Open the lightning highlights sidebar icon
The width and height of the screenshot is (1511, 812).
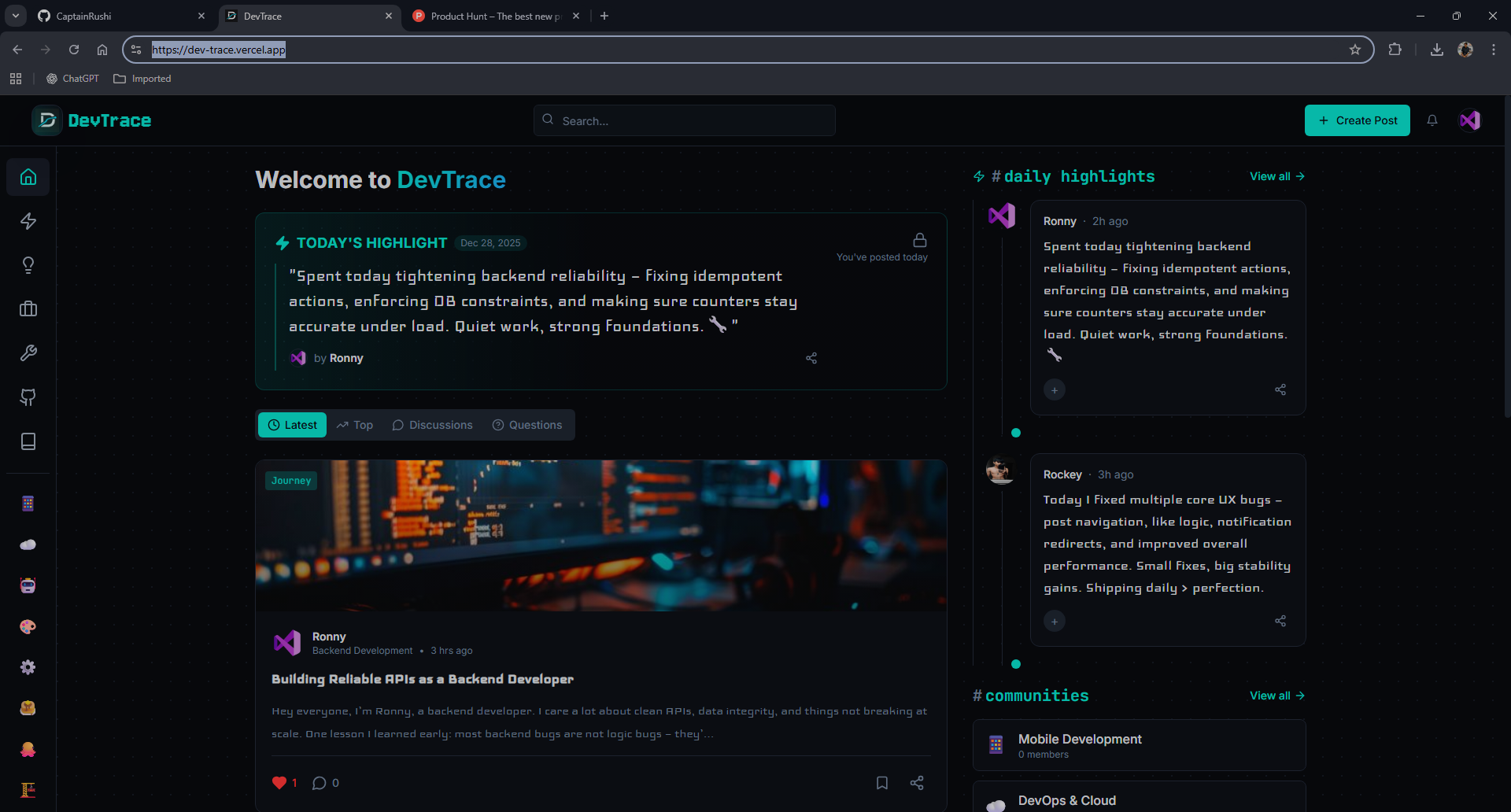(28, 221)
